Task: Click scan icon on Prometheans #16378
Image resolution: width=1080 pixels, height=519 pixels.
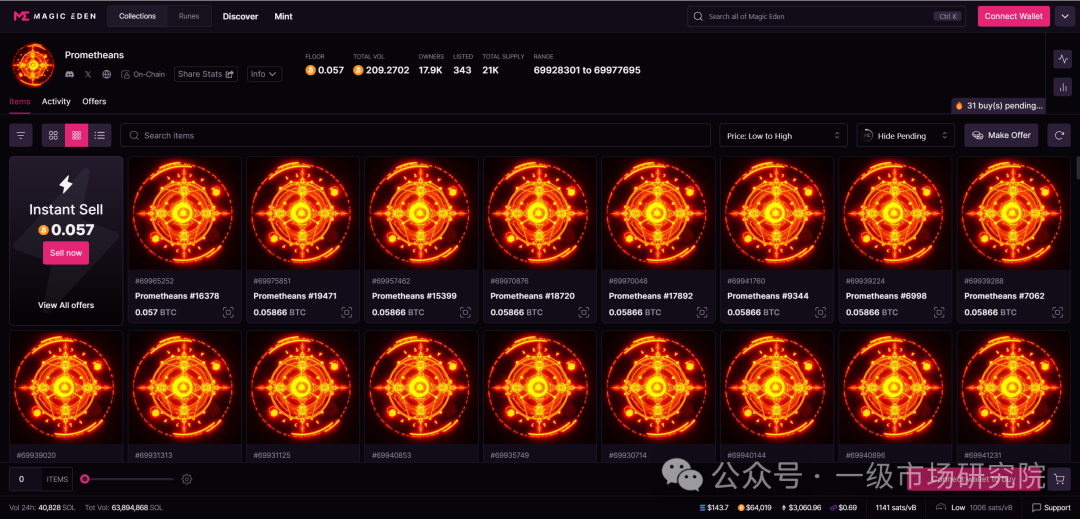Action: tap(228, 313)
